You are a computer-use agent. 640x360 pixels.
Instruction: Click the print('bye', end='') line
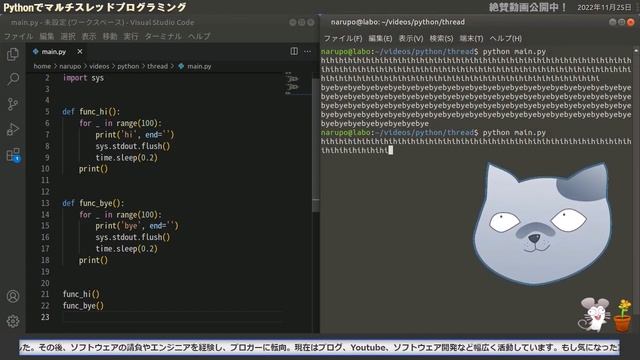tap(137, 226)
